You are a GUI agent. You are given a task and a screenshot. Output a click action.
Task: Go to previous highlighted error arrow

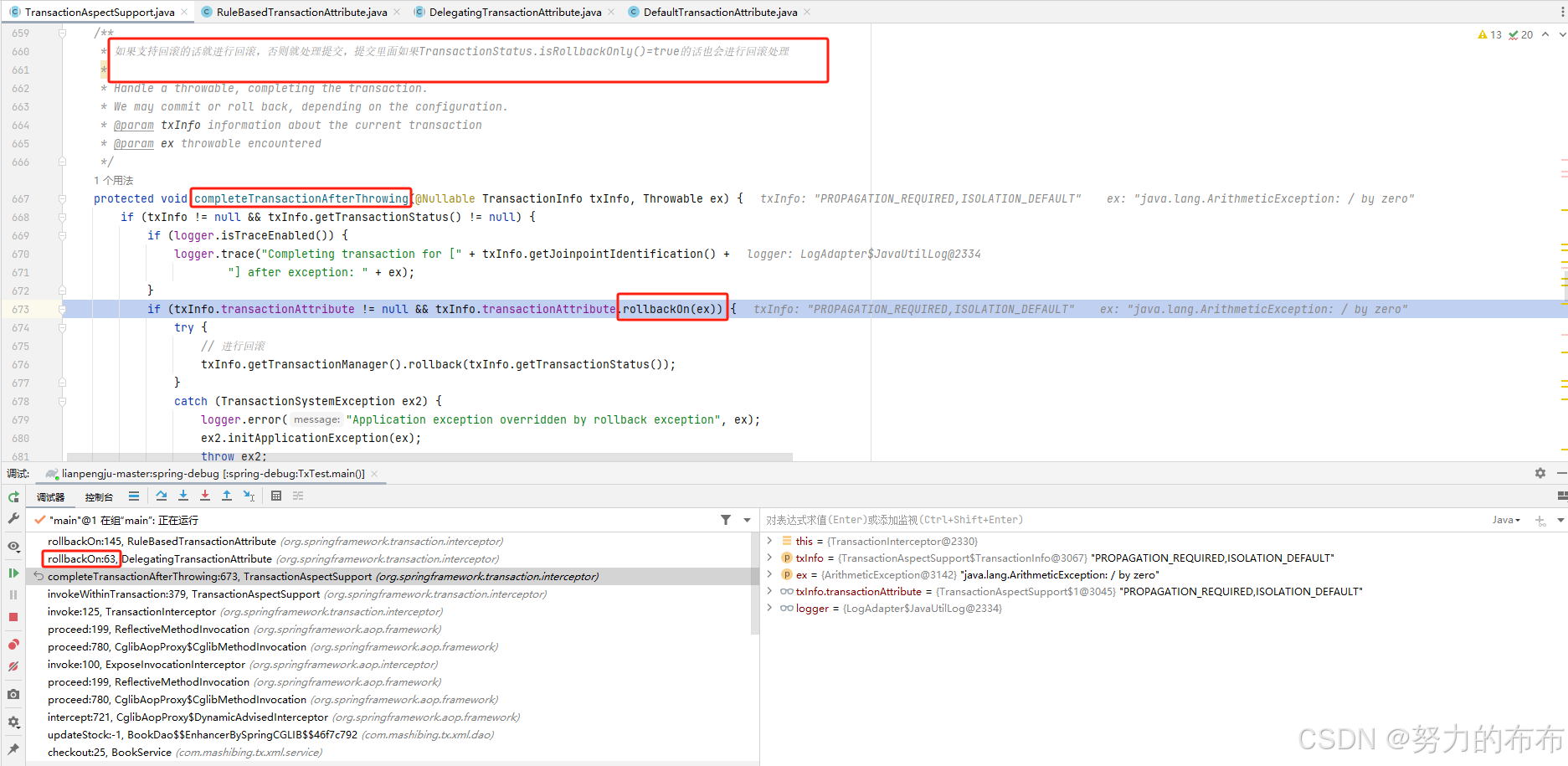pos(1545,34)
